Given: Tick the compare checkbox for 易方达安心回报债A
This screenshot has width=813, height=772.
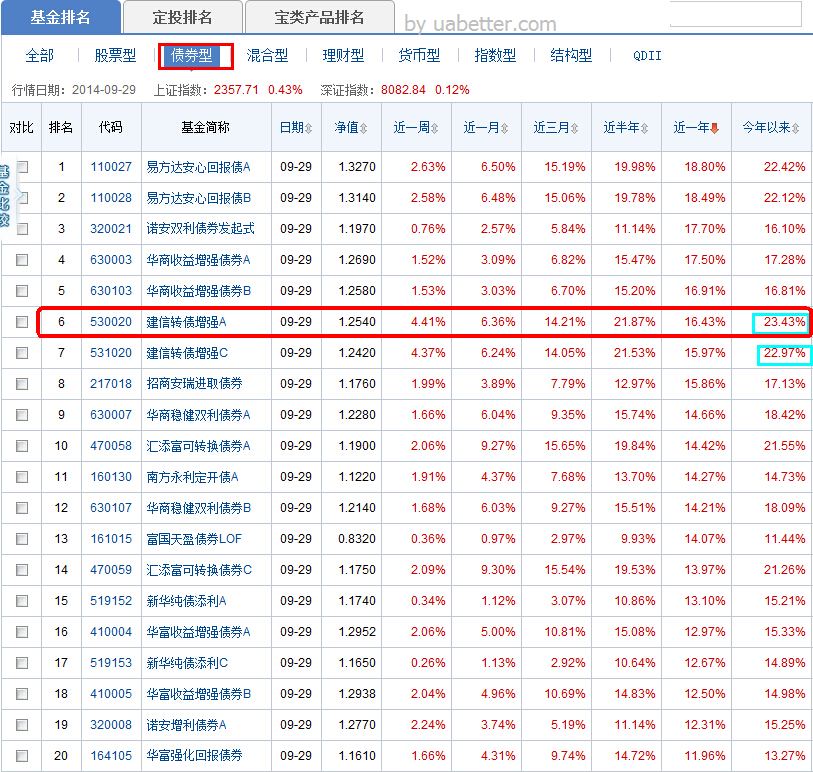Looking at the screenshot, I should pos(22,167).
